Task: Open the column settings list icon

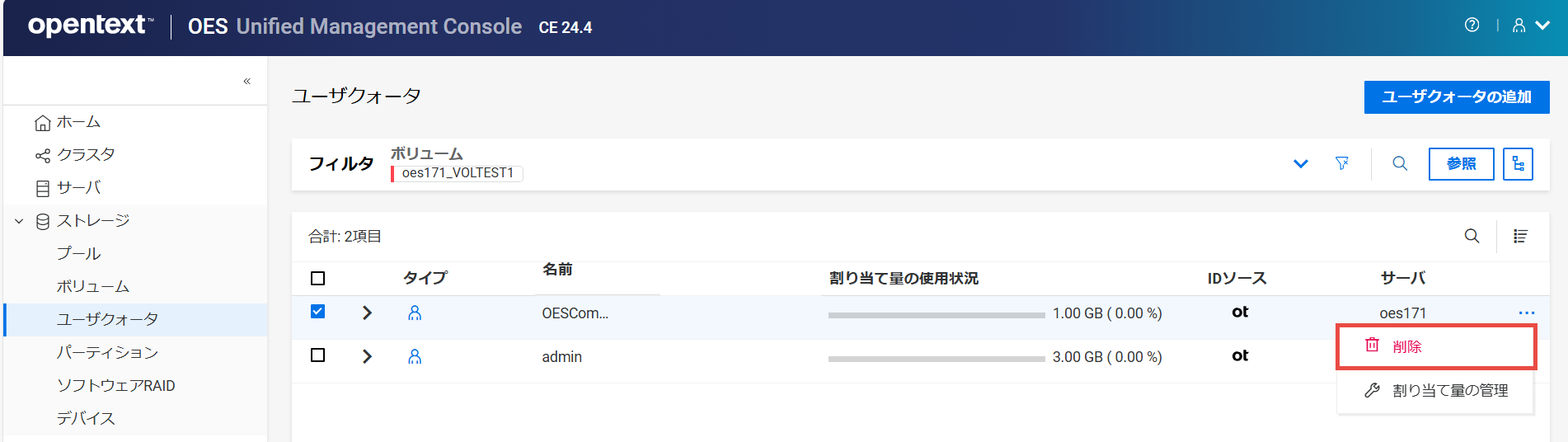Action: coord(1520,237)
